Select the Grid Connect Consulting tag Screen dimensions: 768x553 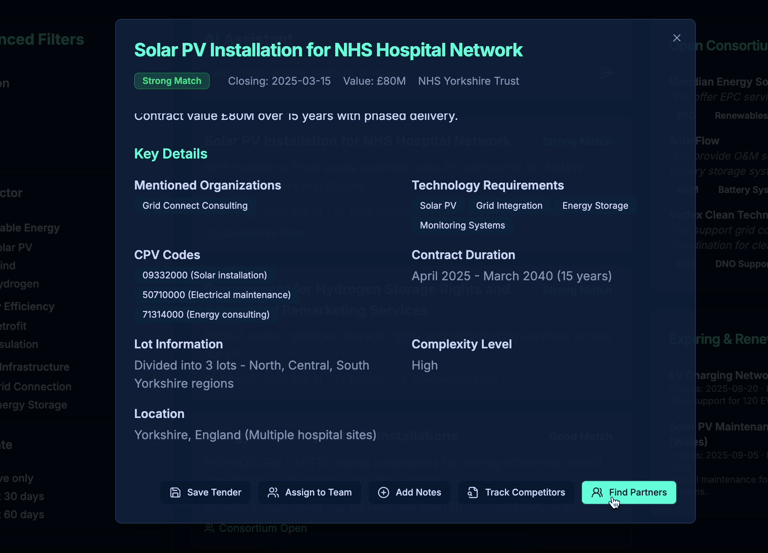point(195,206)
